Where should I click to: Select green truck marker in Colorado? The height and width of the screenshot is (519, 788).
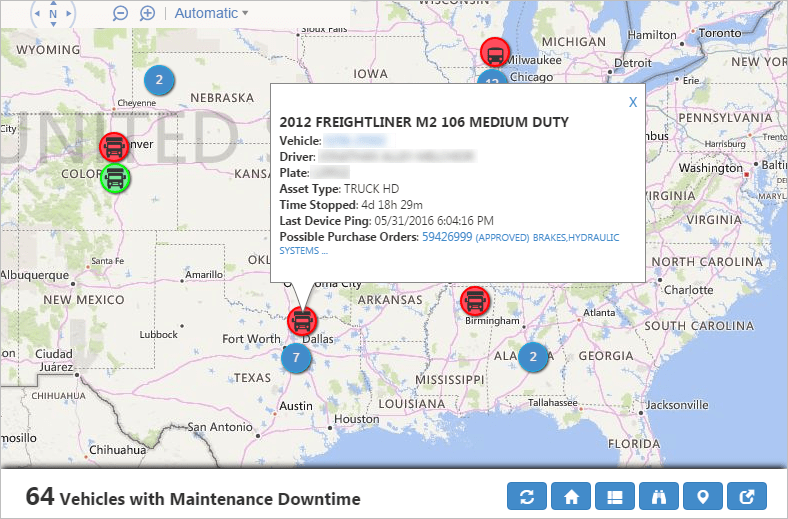click(116, 178)
